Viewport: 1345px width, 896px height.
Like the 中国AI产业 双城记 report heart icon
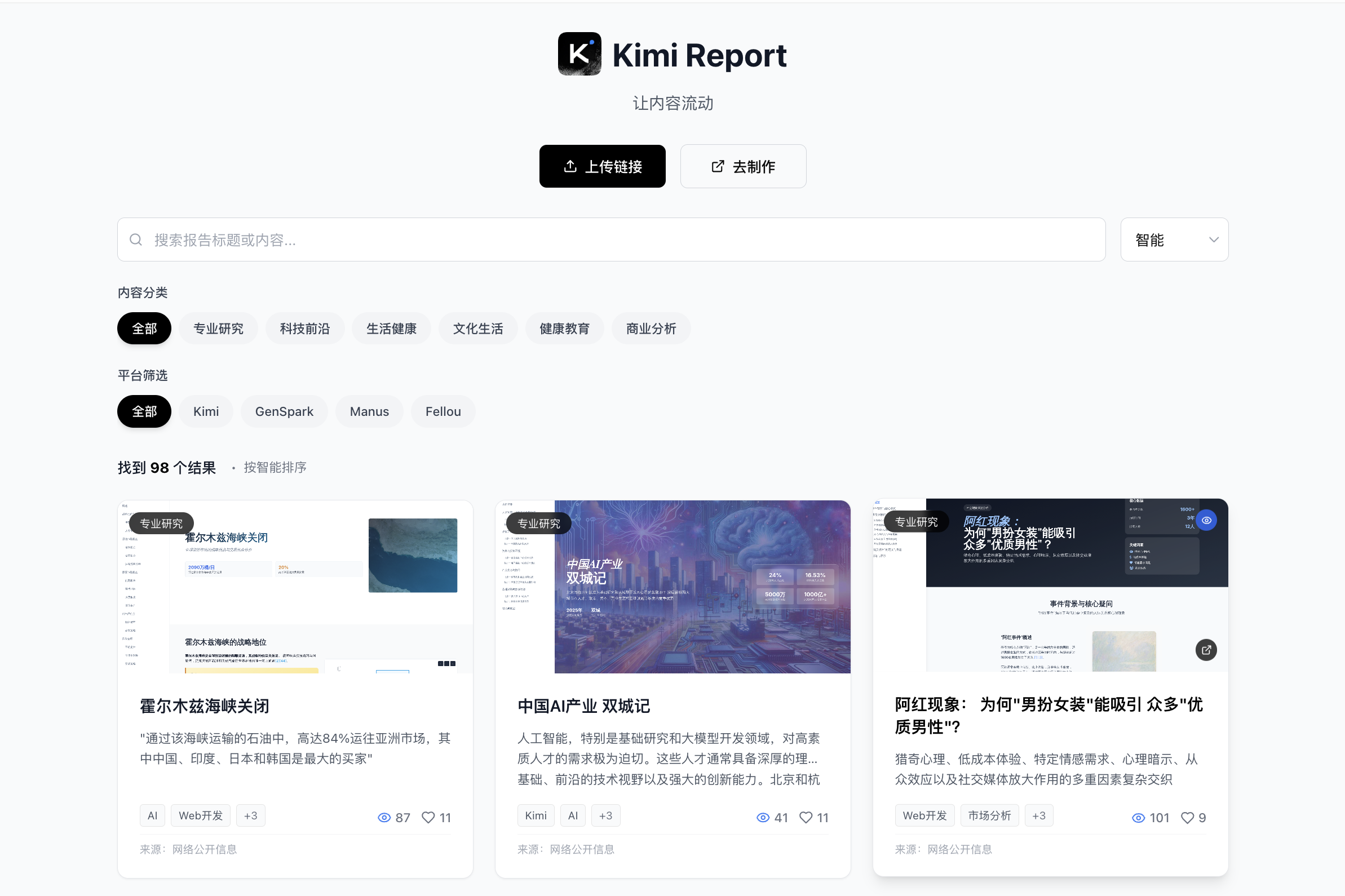click(806, 818)
